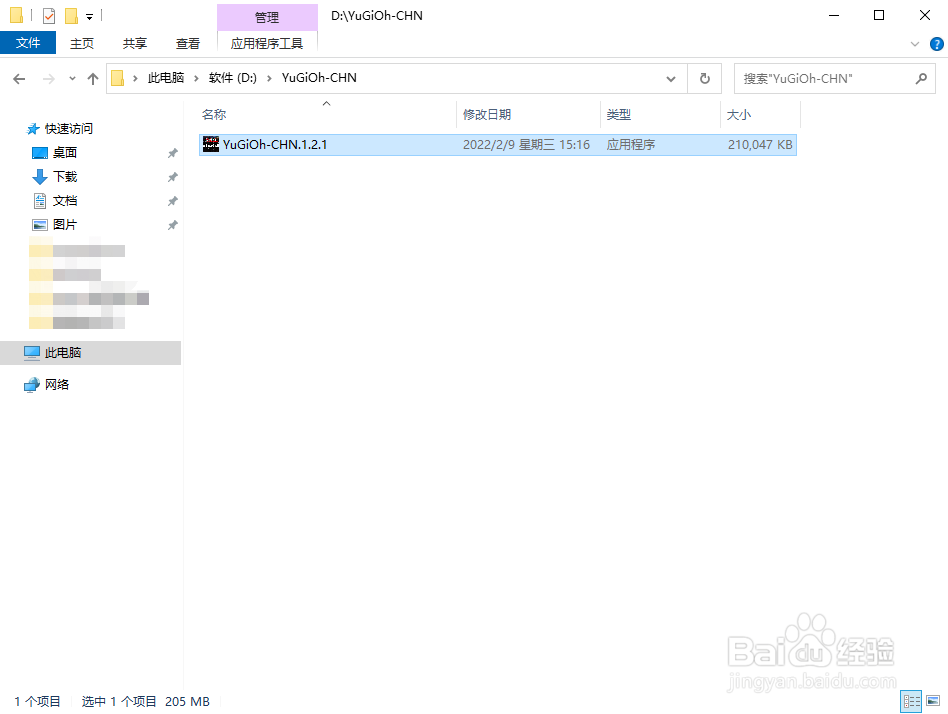Click the search magnifier icon

922,78
